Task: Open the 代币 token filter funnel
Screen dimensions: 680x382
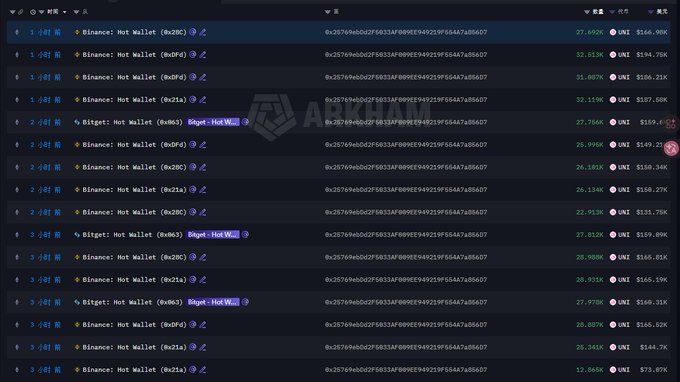Action: (x=612, y=12)
